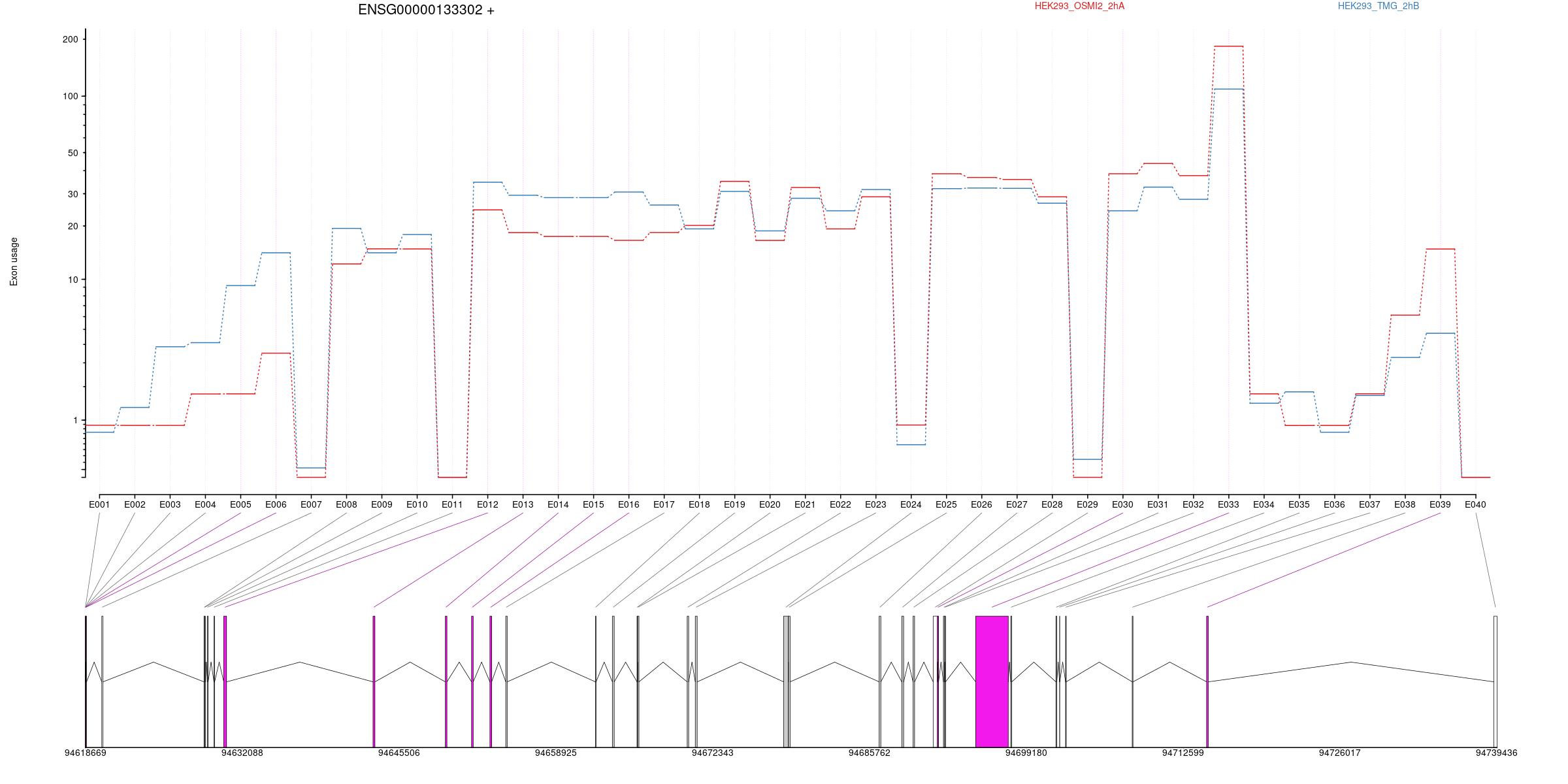The image size is (1568, 784).
Task: Click exon label E016
Action: (x=629, y=504)
